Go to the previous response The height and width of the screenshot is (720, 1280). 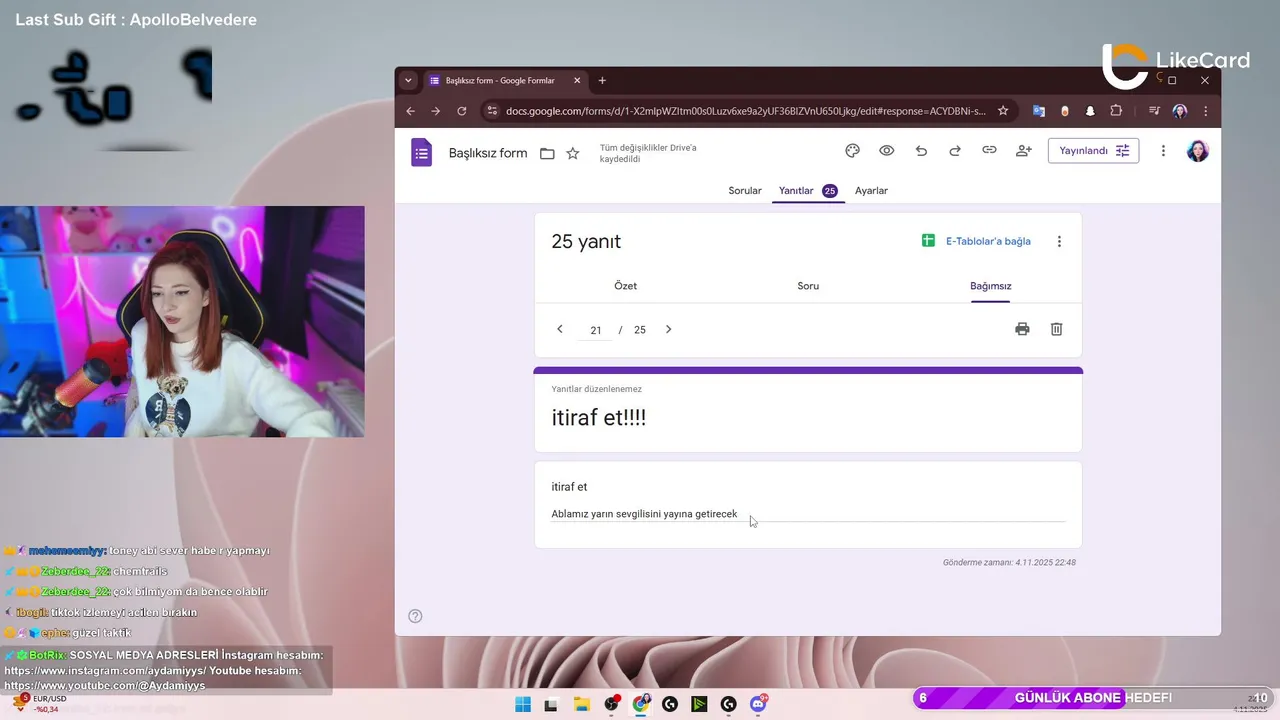(x=560, y=329)
